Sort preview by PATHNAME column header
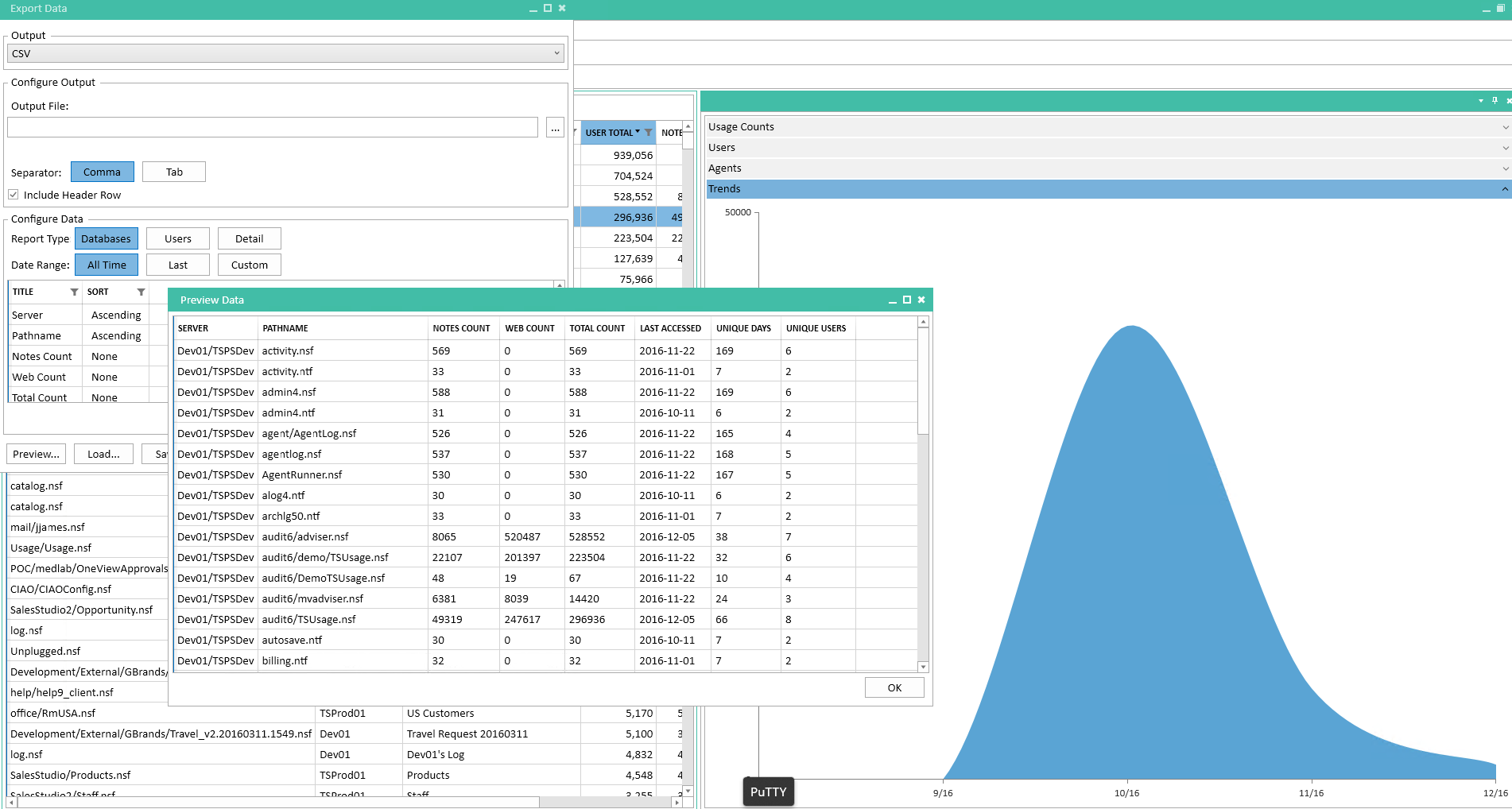Screen dimensions: 1512x809 pos(285,328)
